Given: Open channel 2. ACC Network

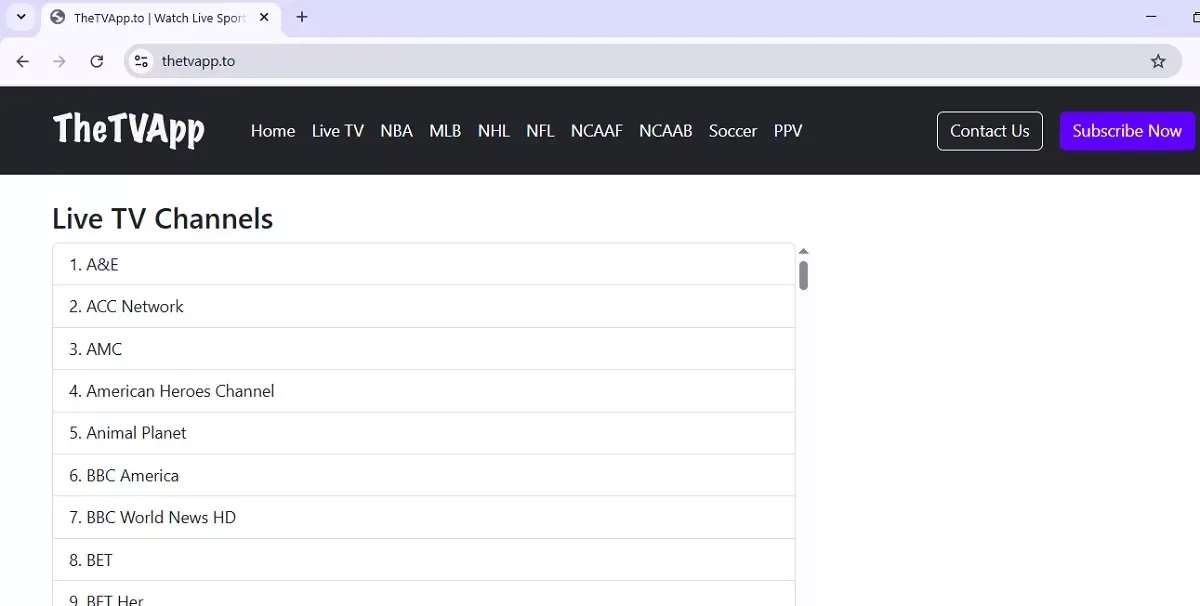Looking at the screenshot, I should (x=424, y=306).
